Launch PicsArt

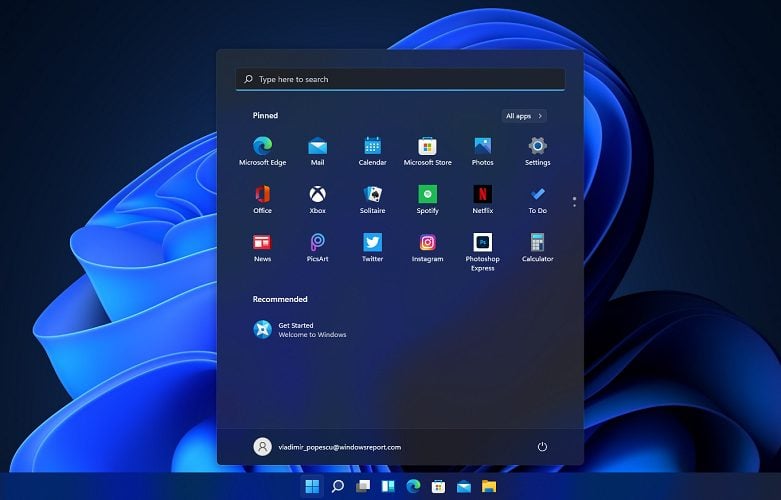click(x=317, y=248)
